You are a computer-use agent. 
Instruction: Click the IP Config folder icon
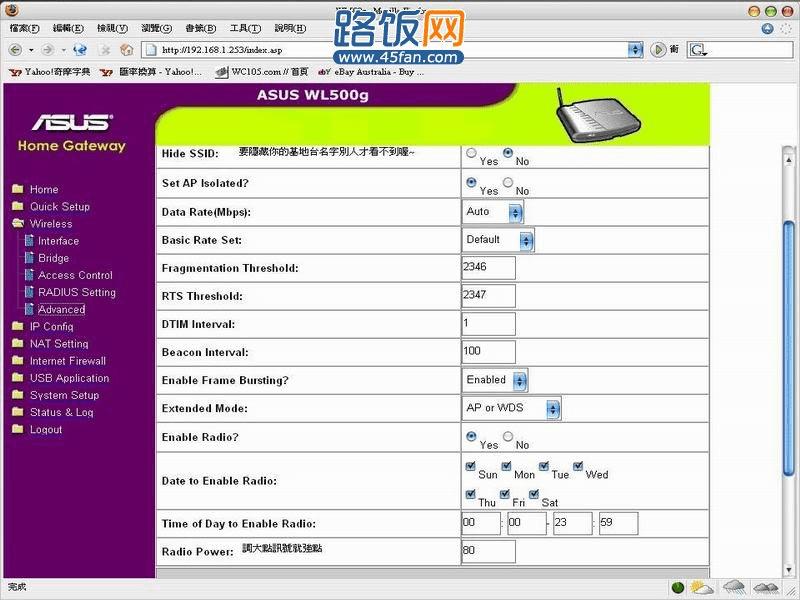(18, 326)
